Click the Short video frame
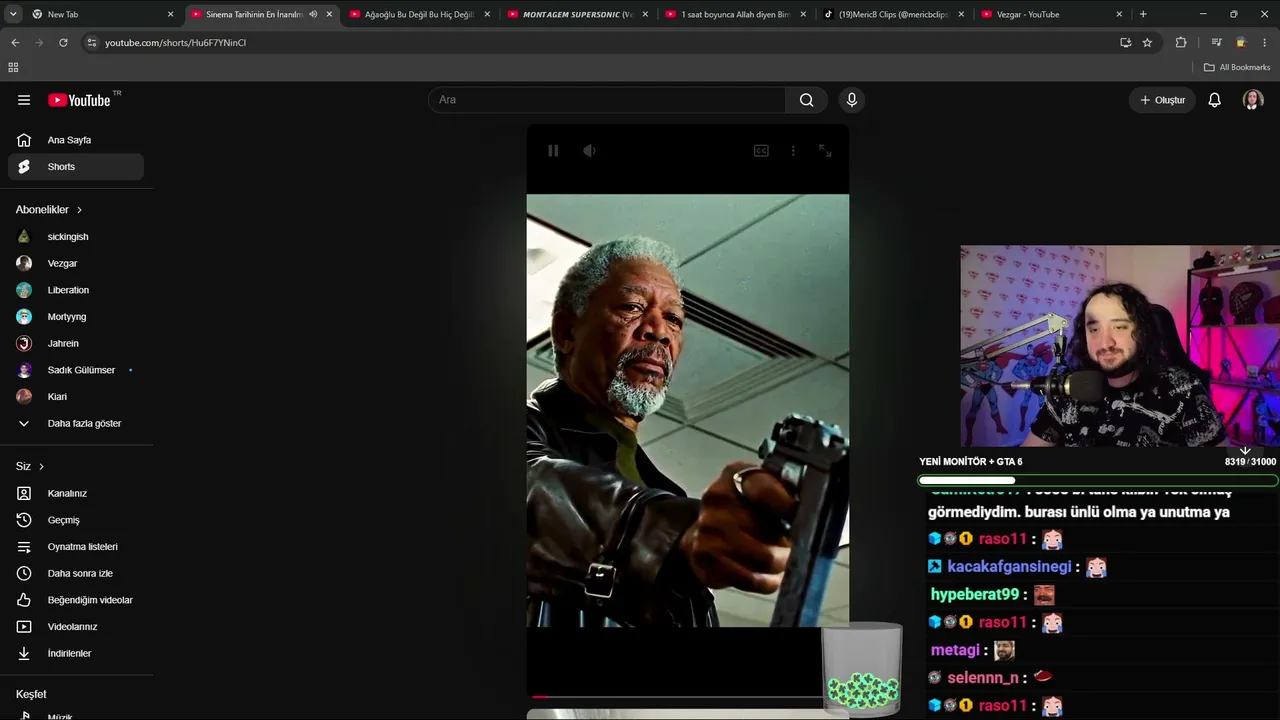 click(x=688, y=410)
